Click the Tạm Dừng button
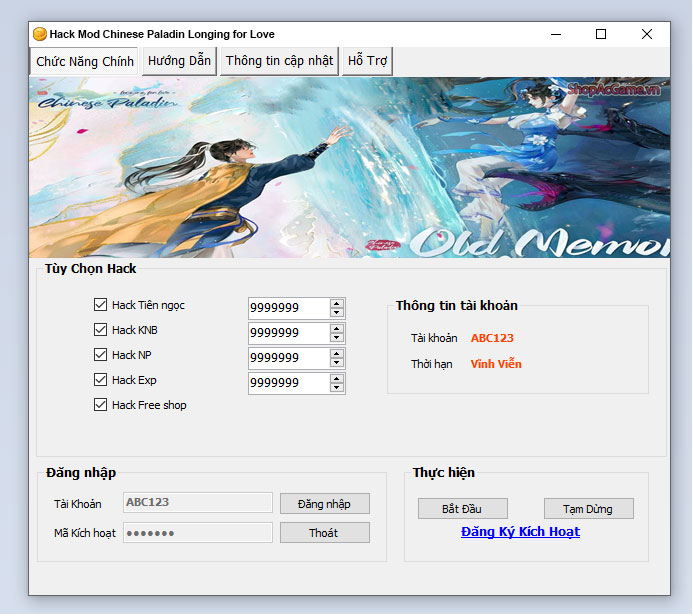 coord(589,509)
